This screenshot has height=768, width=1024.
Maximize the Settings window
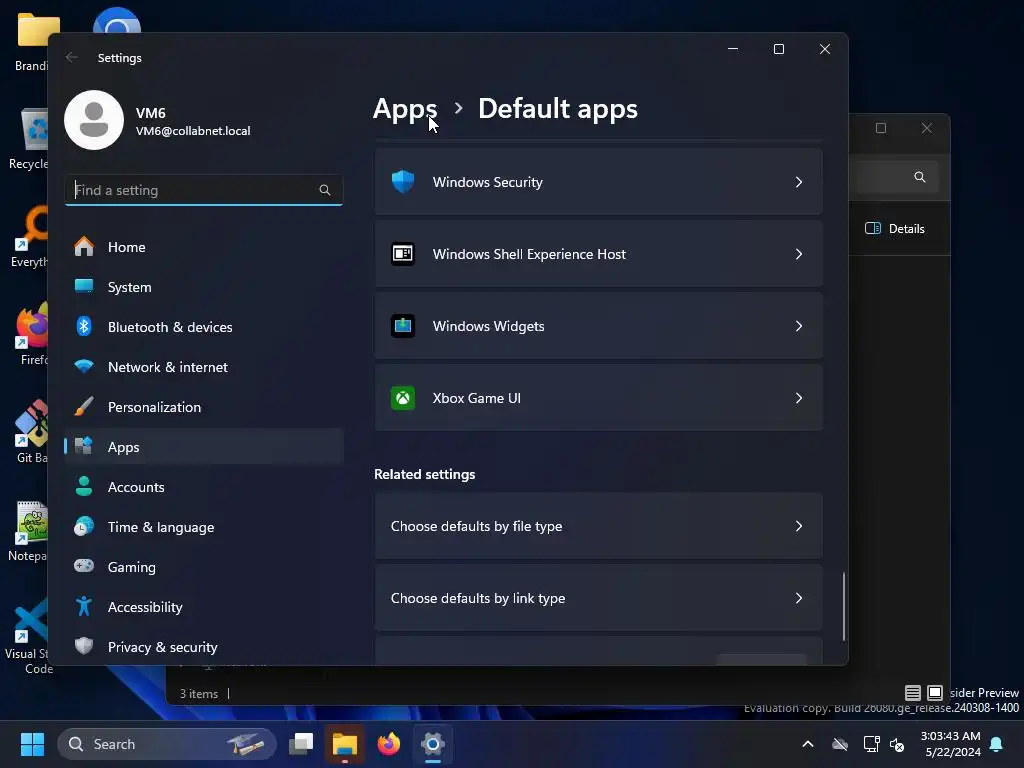pos(778,49)
